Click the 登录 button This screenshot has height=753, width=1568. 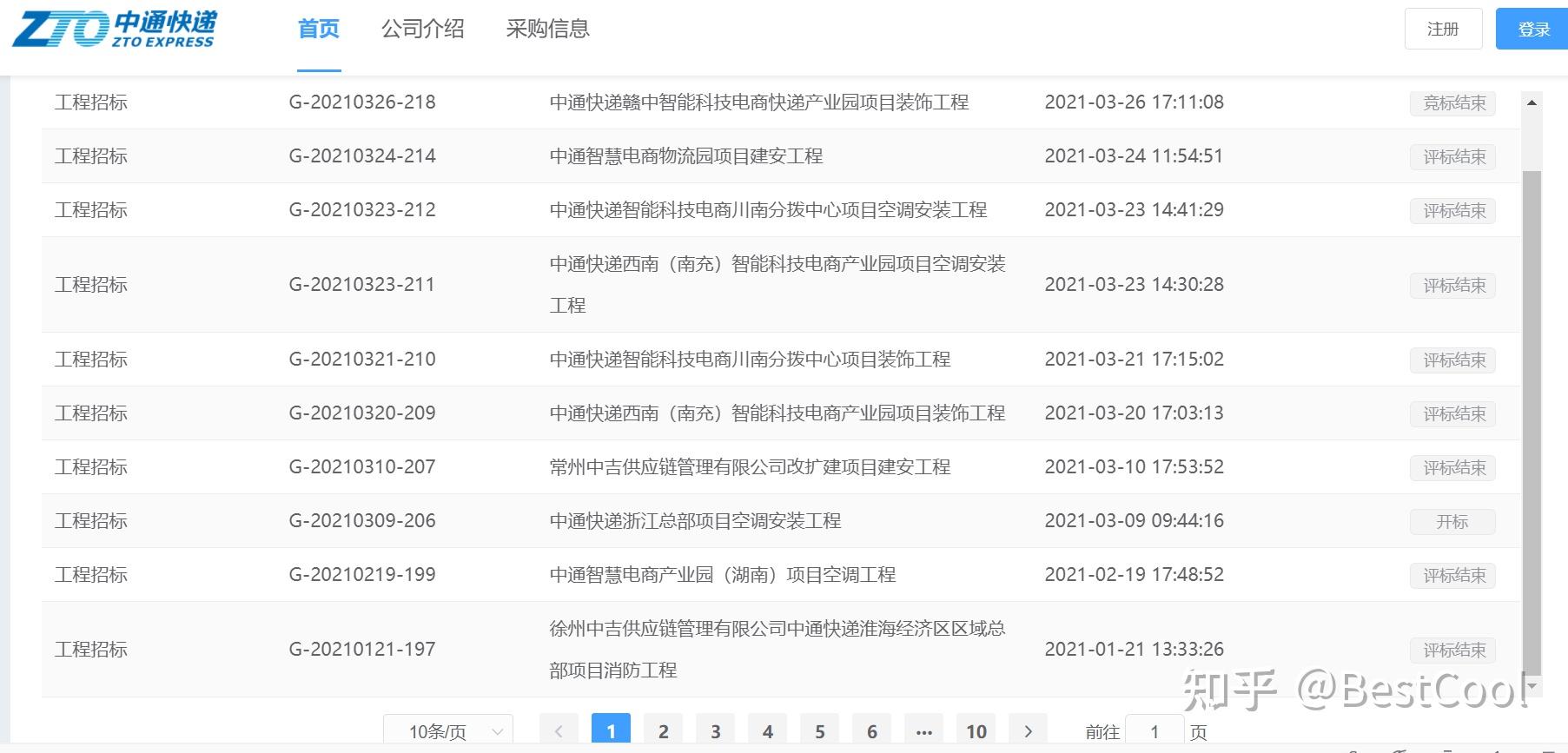[1533, 29]
